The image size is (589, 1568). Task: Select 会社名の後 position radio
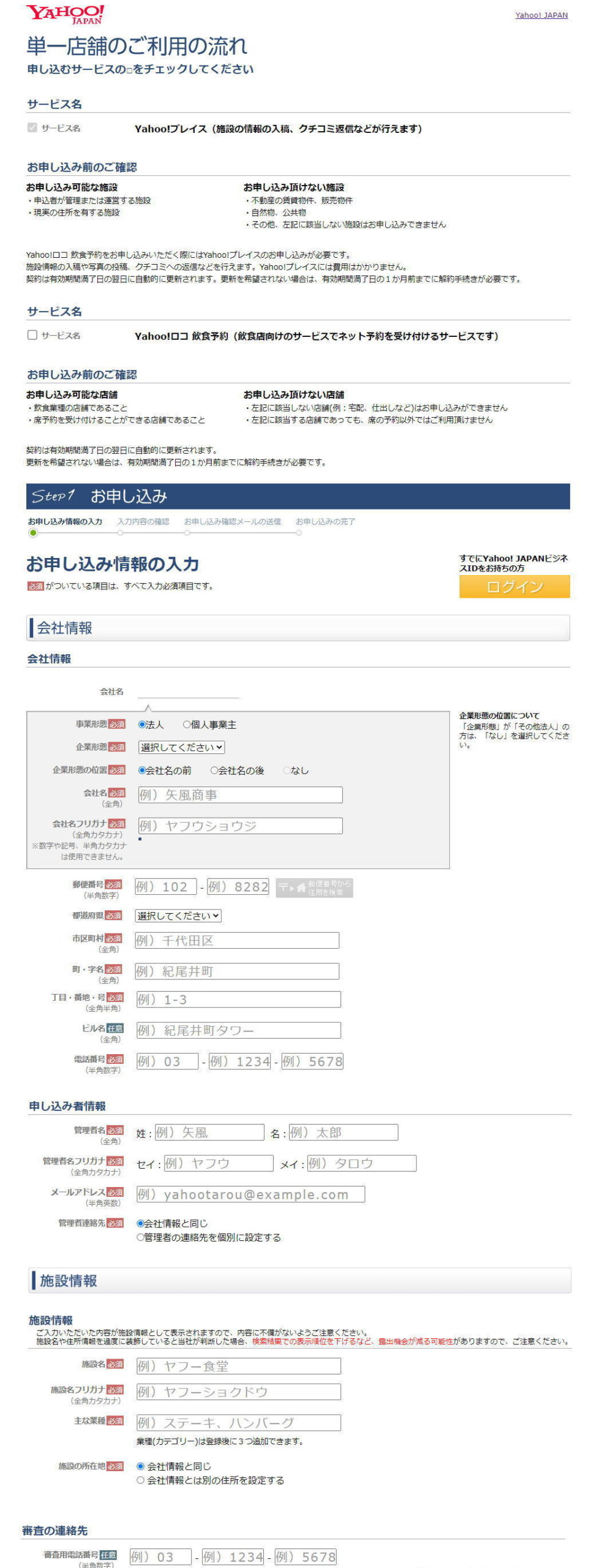coord(214,771)
